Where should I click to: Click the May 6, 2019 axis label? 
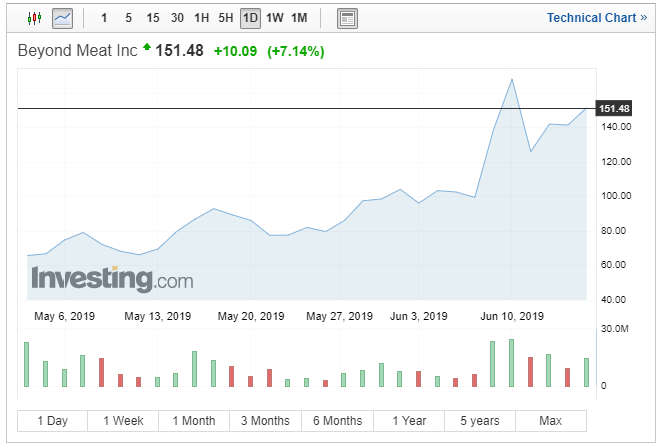(x=65, y=316)
